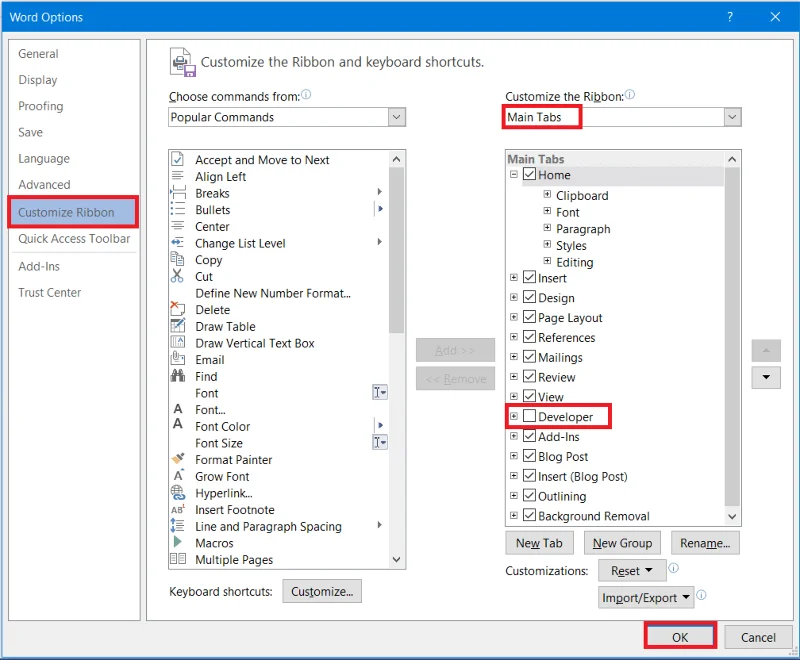
Task: Open the Trust Center category
Action: point(49,293)
